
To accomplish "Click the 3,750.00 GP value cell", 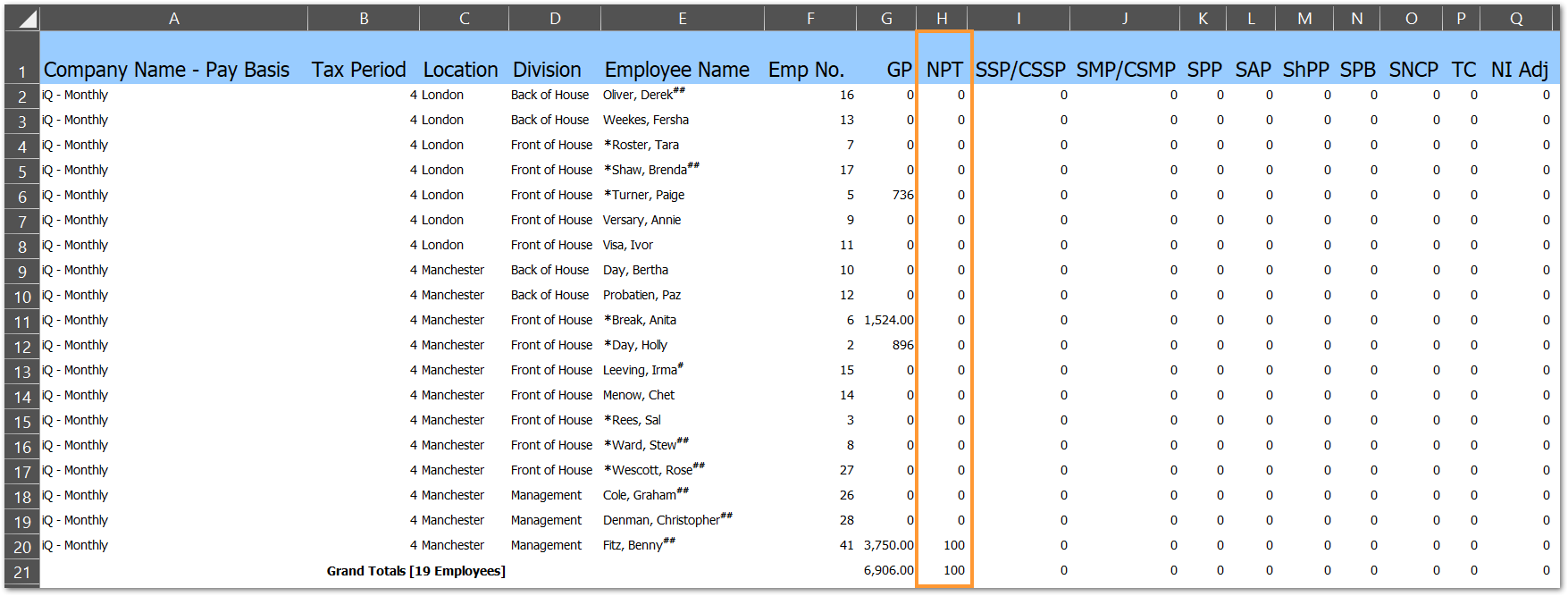I will 888,545.
